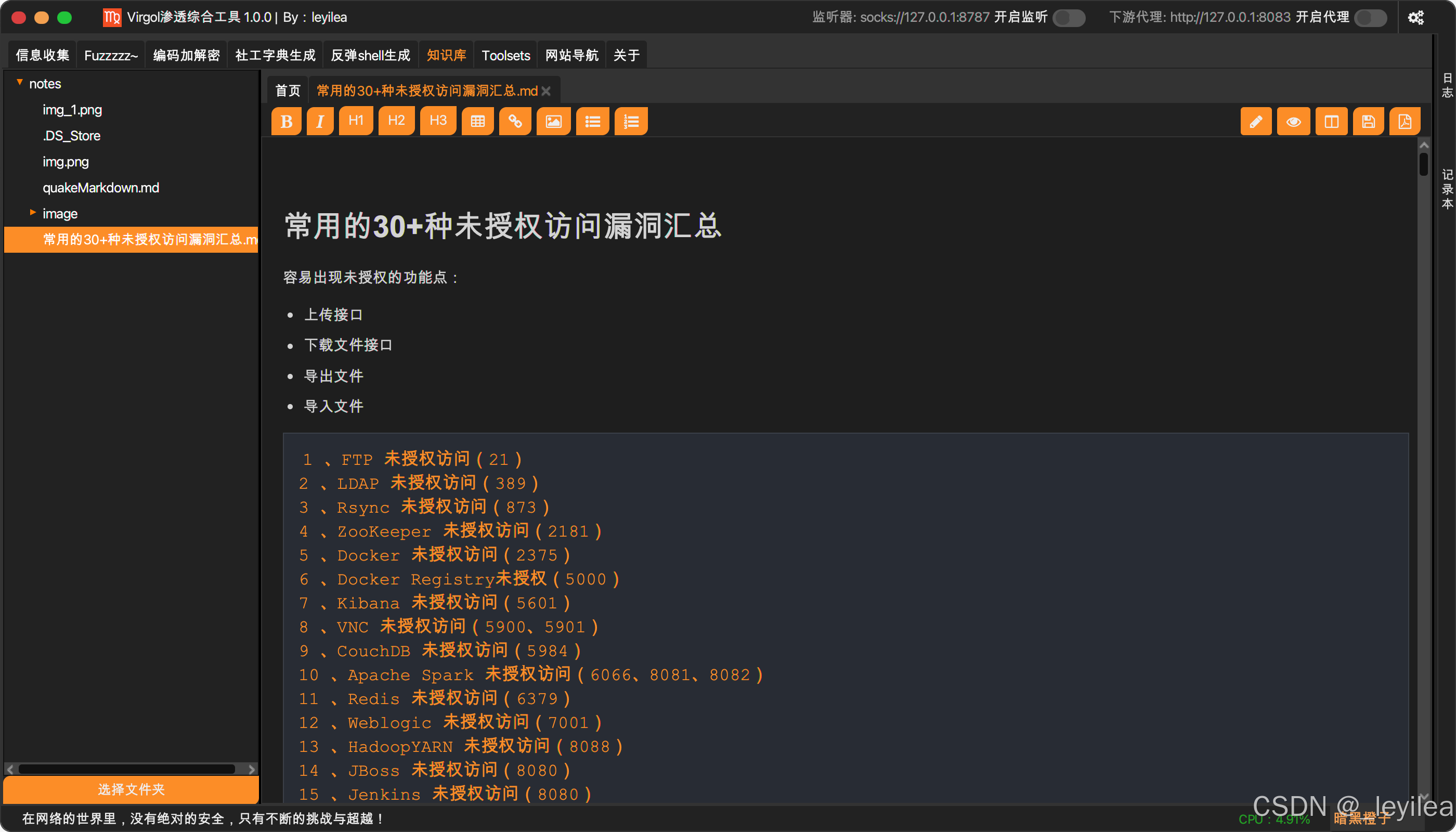This screenshot has height=832, width=1456.
Task: Expand the image folder
Action: pos(33,213)
